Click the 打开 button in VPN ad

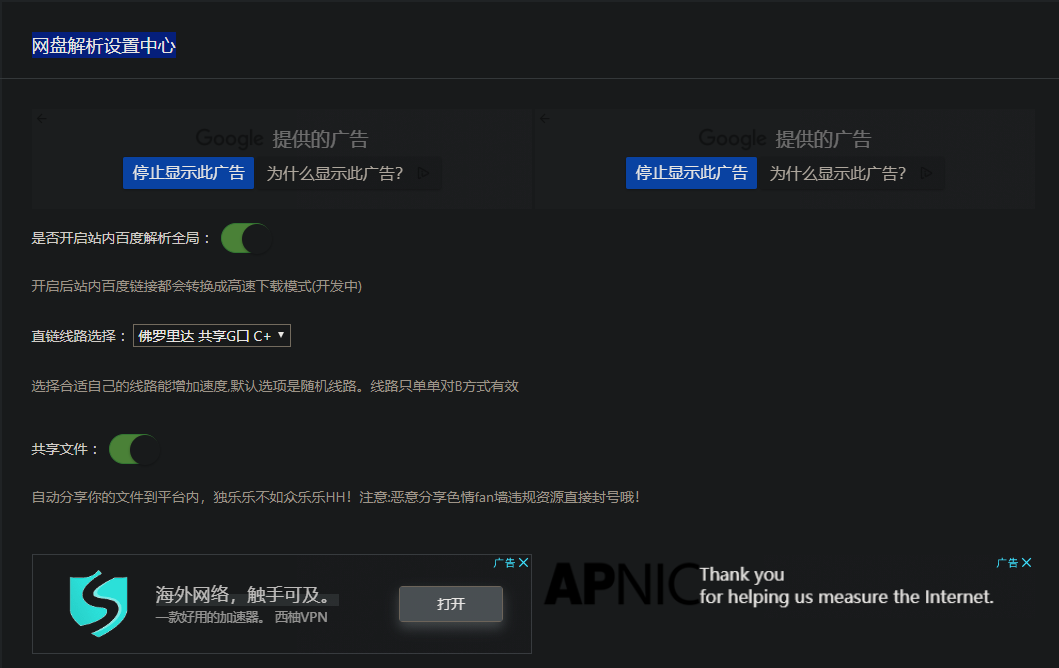450,604
